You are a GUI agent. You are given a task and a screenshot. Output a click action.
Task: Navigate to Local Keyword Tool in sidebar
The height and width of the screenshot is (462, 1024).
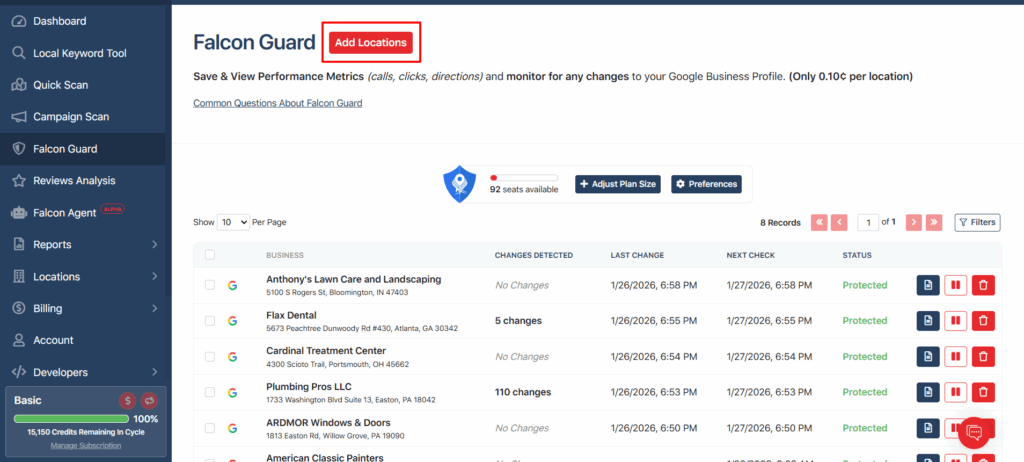(80, 53)
